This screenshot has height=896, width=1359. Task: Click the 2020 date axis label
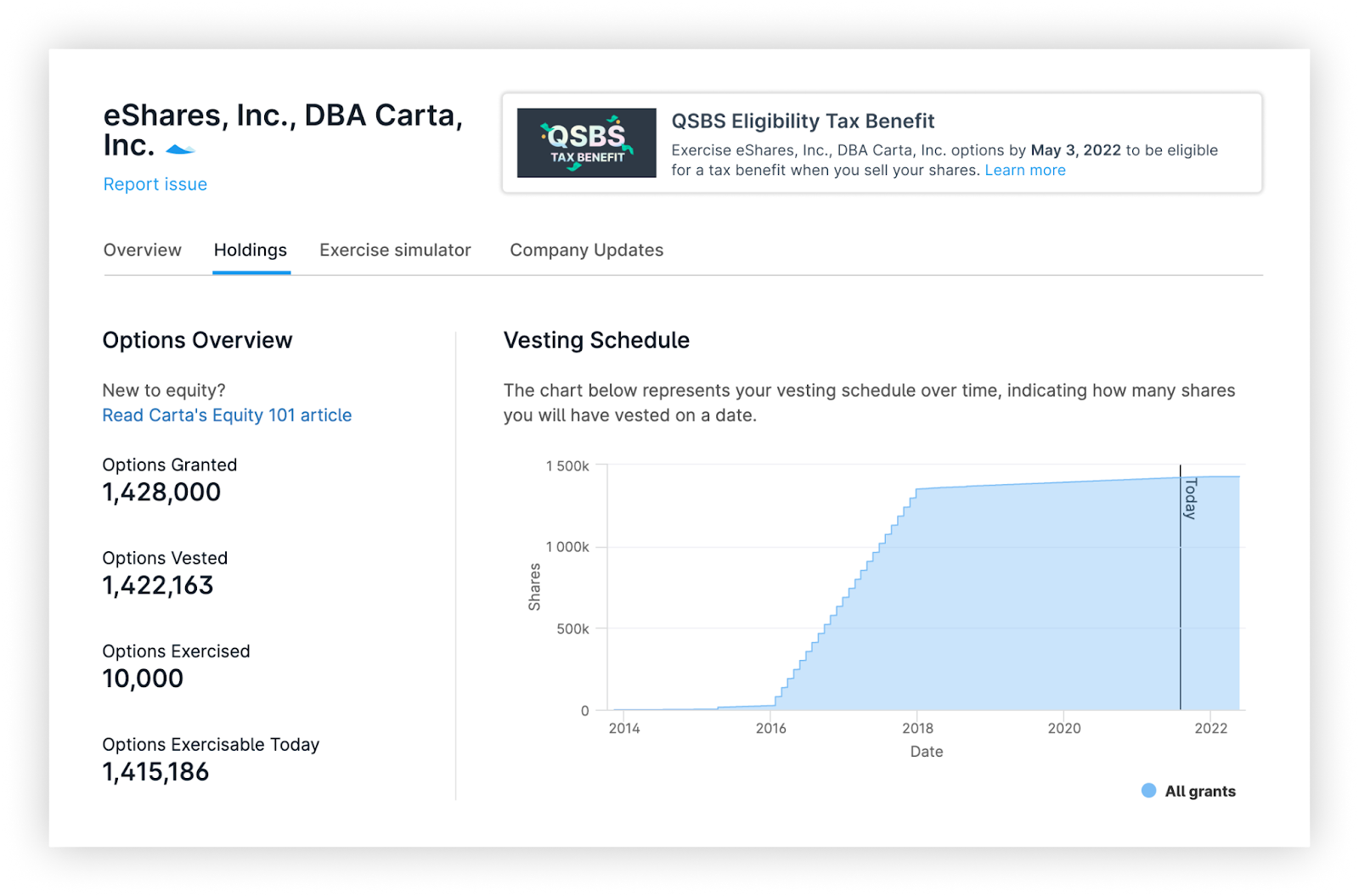pyautogui.click(x=1064, y=729)
